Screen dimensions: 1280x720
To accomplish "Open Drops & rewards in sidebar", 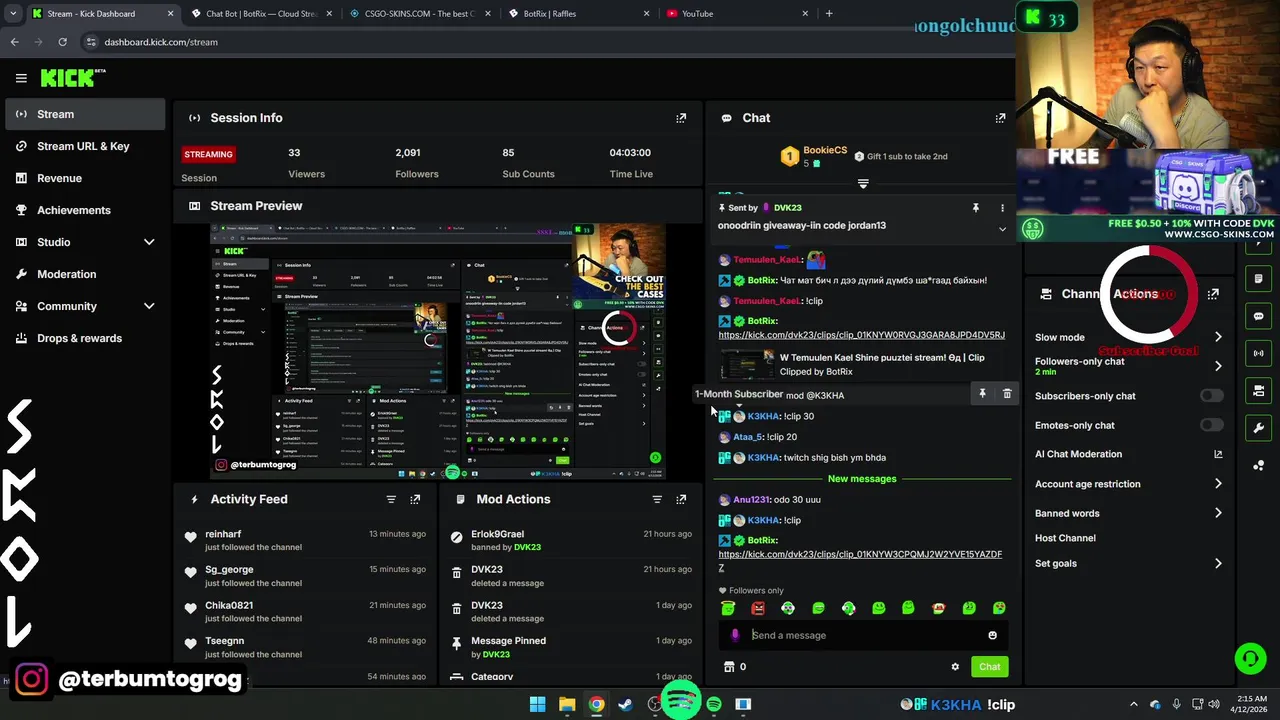I will (x=85, y=338).
